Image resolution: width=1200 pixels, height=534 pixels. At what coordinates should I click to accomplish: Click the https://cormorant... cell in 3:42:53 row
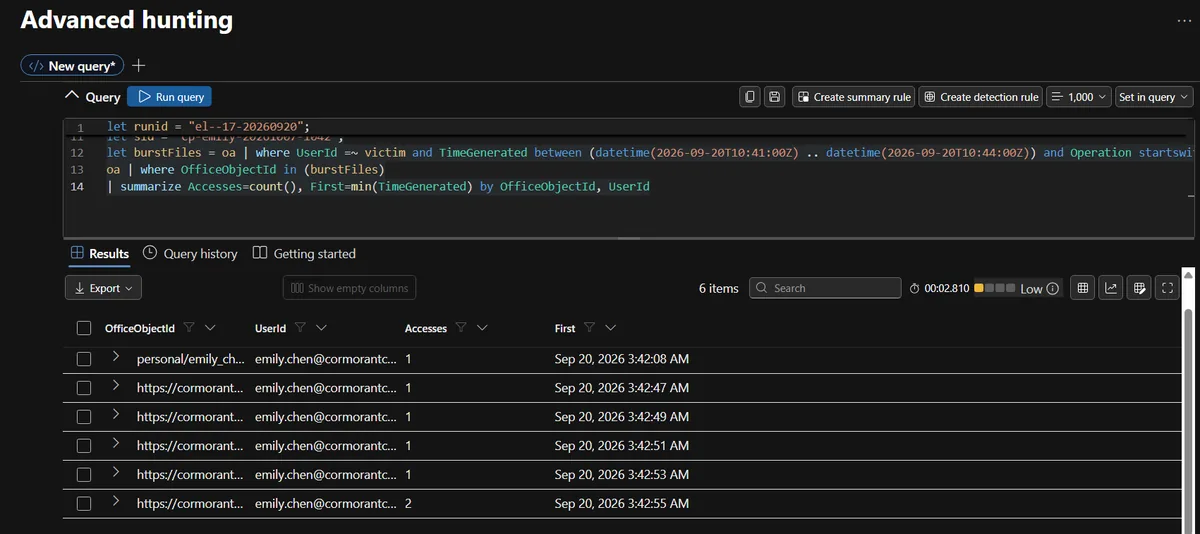coord(189,475)
